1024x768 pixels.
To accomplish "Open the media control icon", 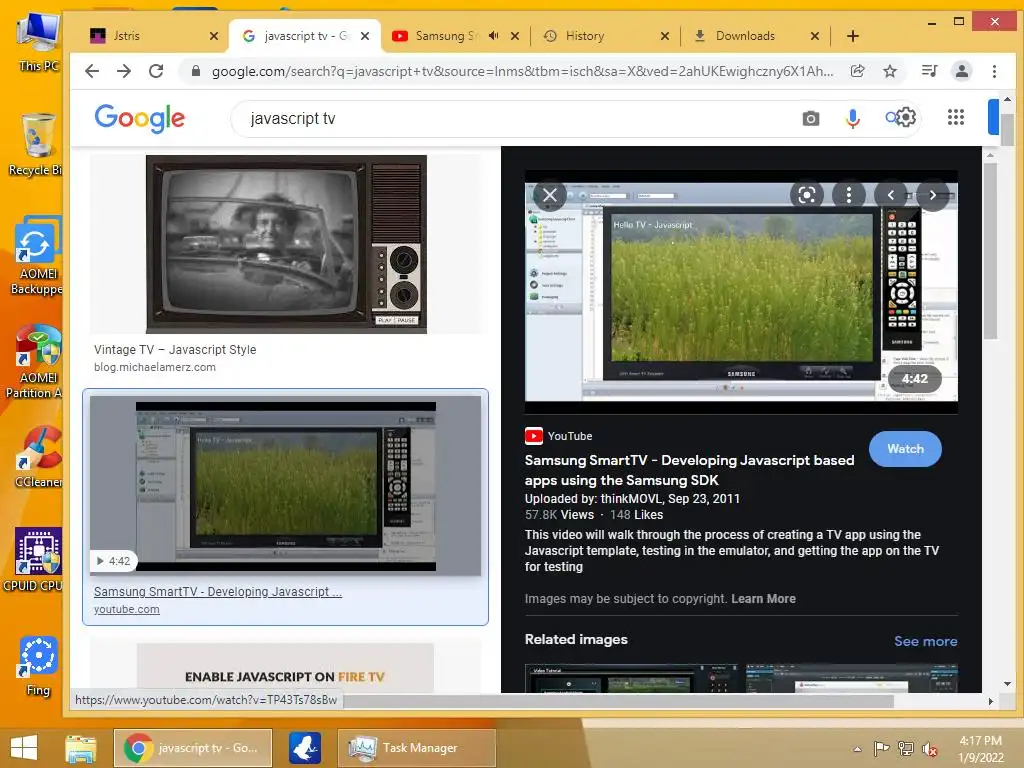I will click(x=929, y=71).
